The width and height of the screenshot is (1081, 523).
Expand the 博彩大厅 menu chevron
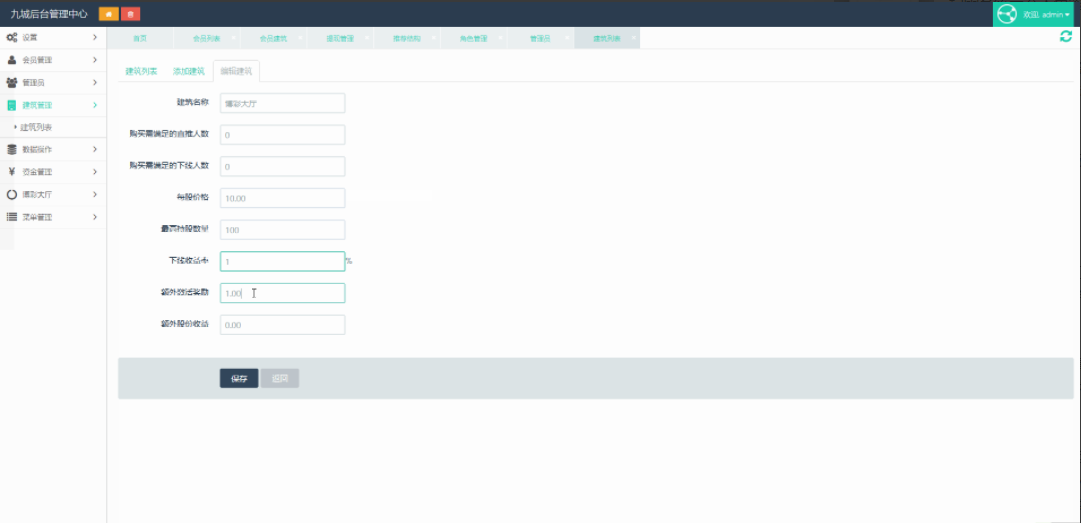pyautogui.click(x=95, y=194)
